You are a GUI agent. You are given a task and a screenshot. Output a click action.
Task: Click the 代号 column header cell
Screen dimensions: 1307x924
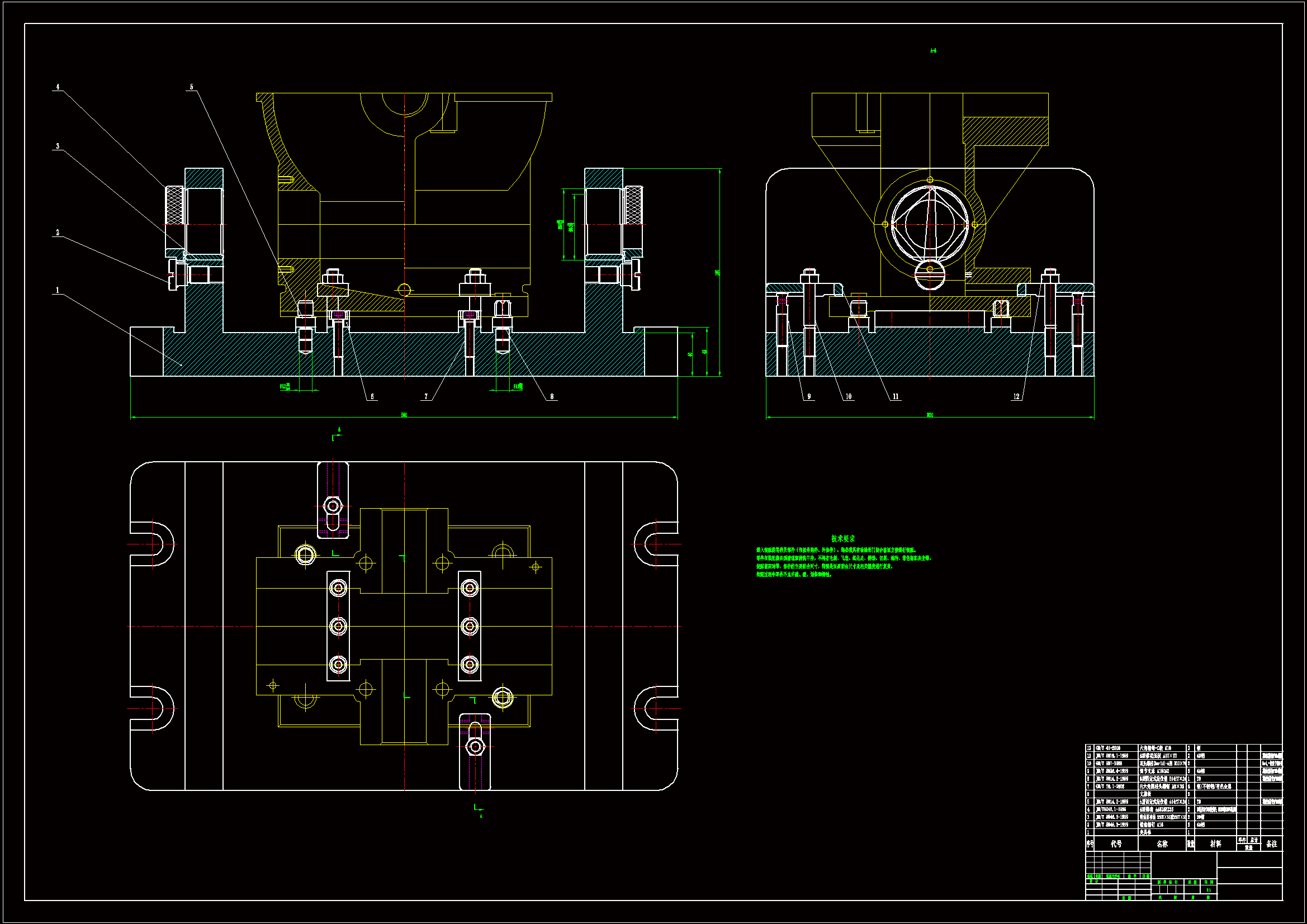1116,844
